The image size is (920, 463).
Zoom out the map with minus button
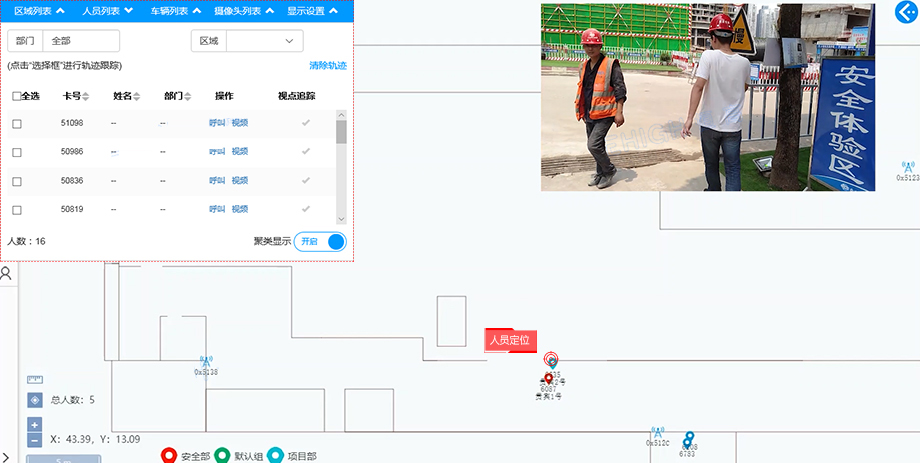tap(35, 440)
